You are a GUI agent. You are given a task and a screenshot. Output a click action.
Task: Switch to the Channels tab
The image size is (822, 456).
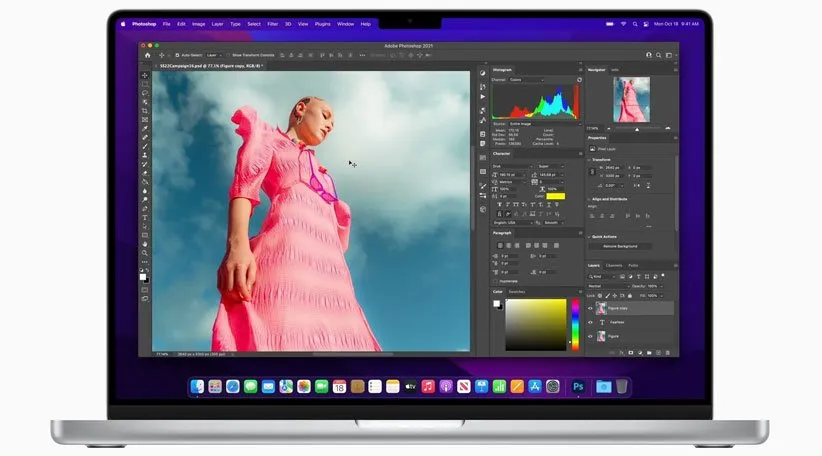click(613, 265)
